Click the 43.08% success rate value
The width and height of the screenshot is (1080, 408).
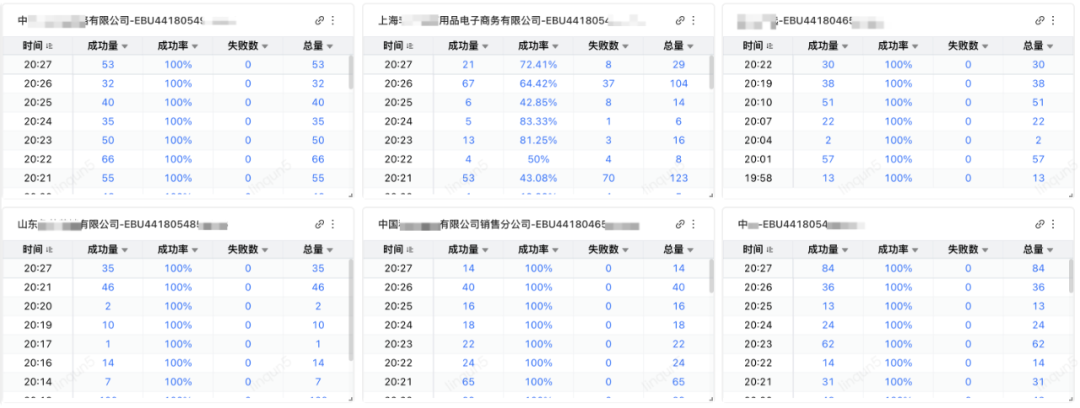539,178
